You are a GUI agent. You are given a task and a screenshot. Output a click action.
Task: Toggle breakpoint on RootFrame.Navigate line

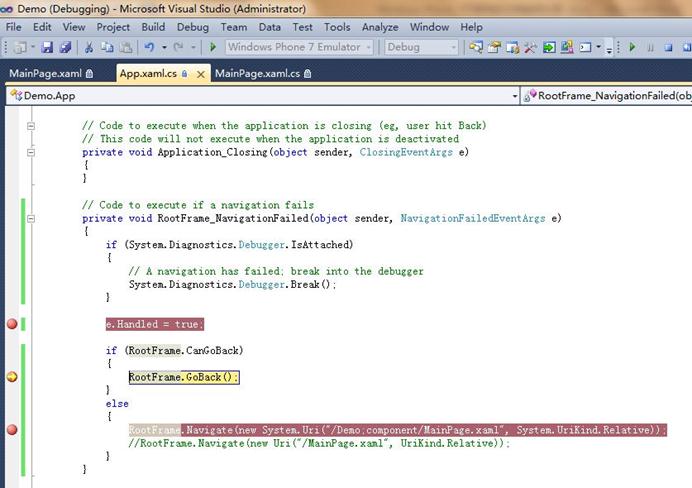coord(12,430)
